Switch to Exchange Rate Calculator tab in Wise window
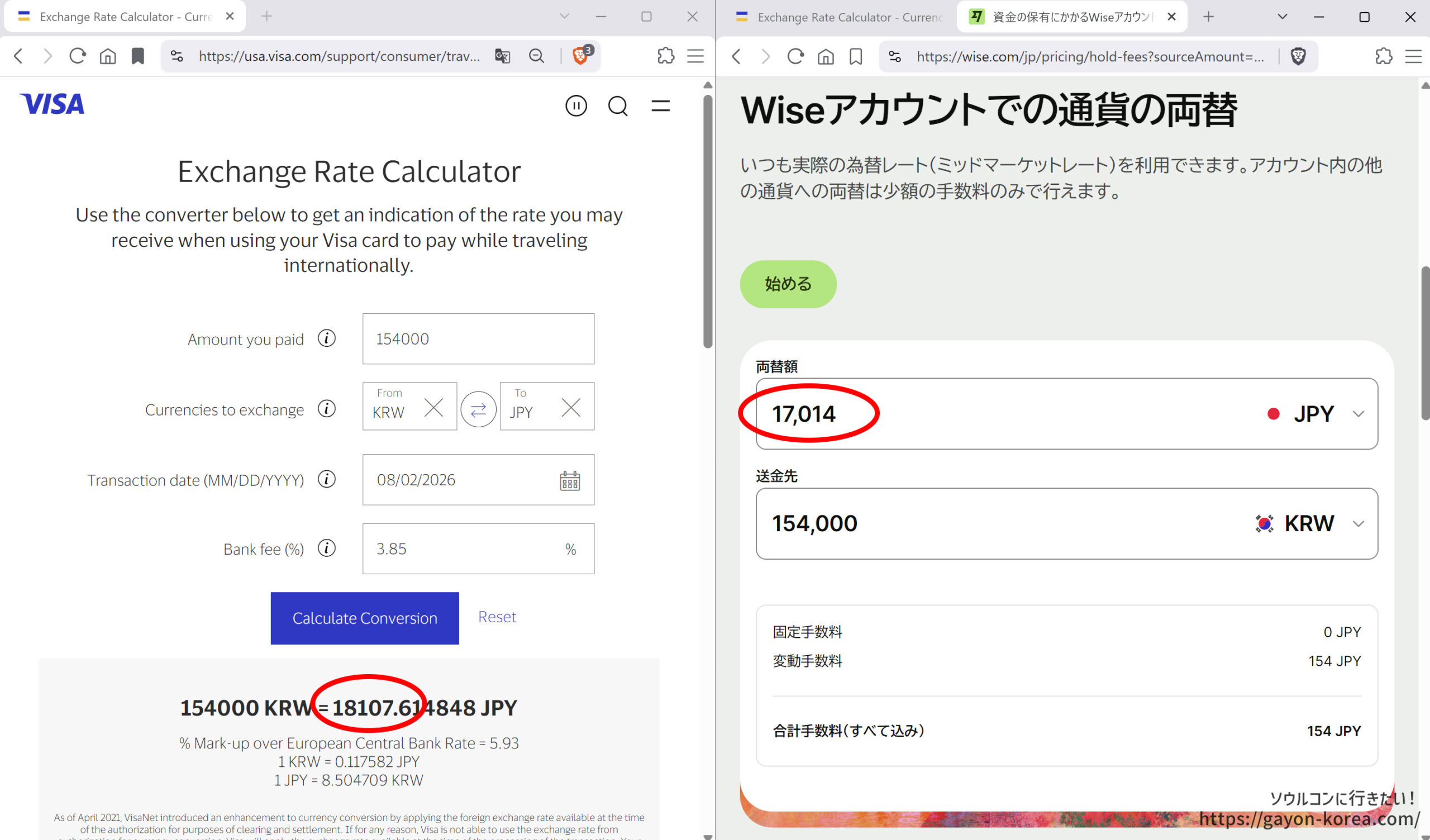Viewport: 1430px width, 840px height. pos(838,18)
